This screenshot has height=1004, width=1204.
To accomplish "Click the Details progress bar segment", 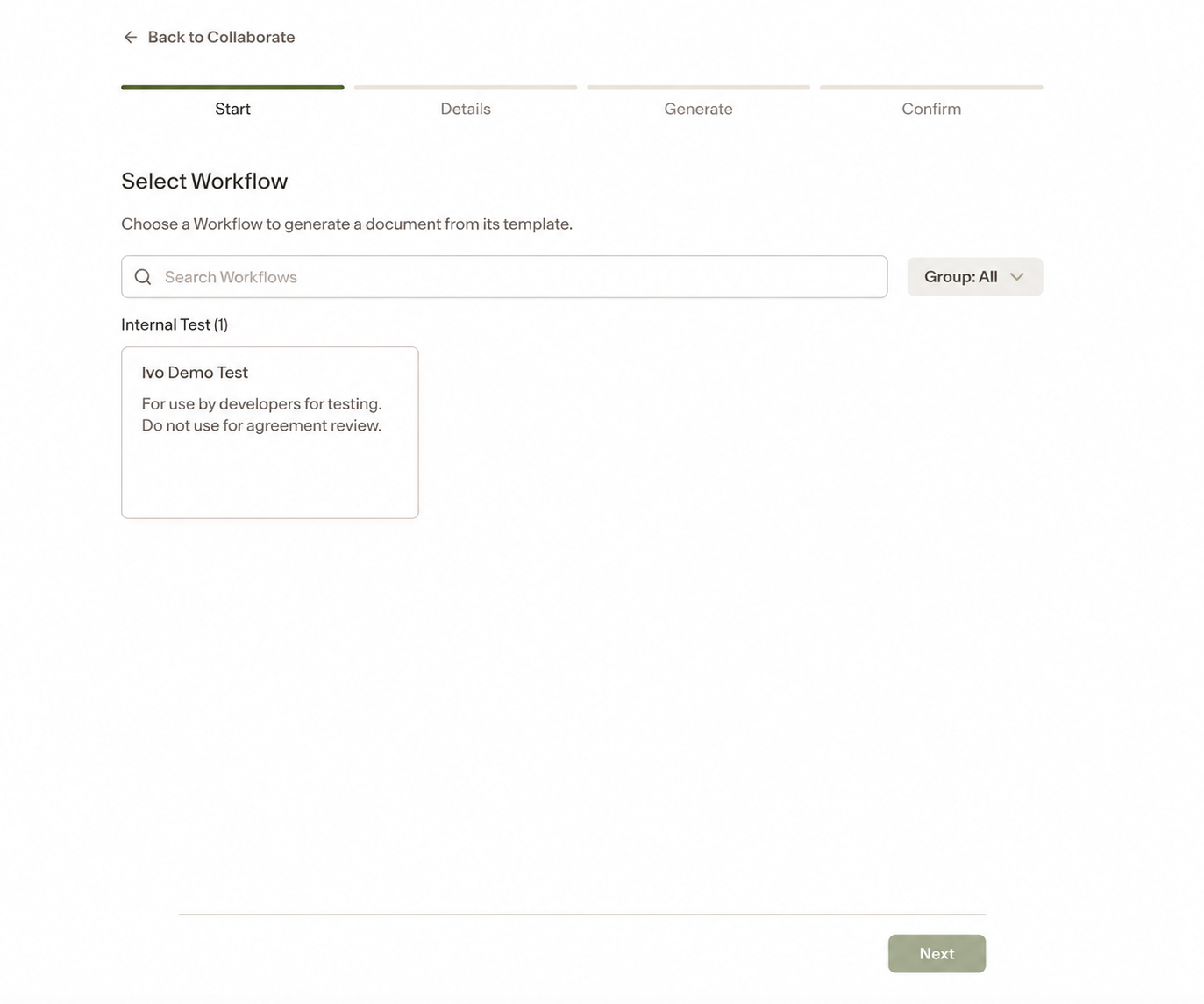I will (466, 88).
